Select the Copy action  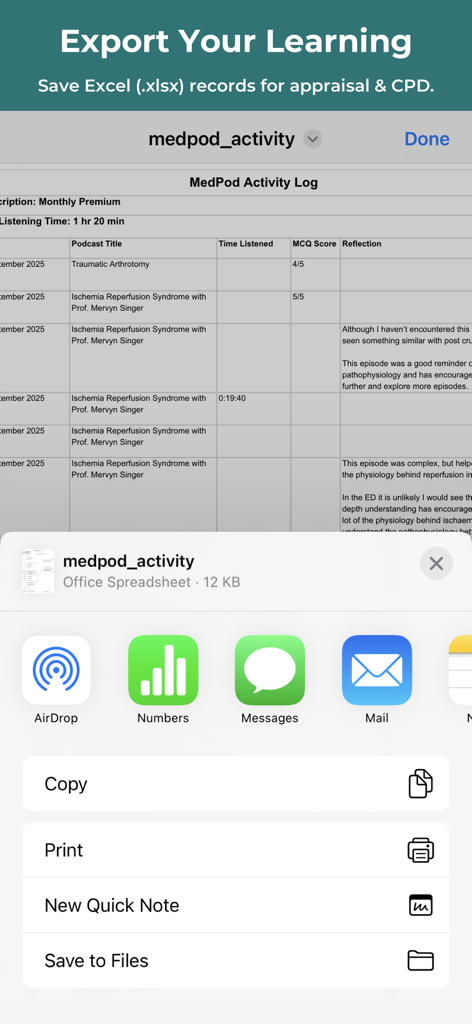(236, 784)
